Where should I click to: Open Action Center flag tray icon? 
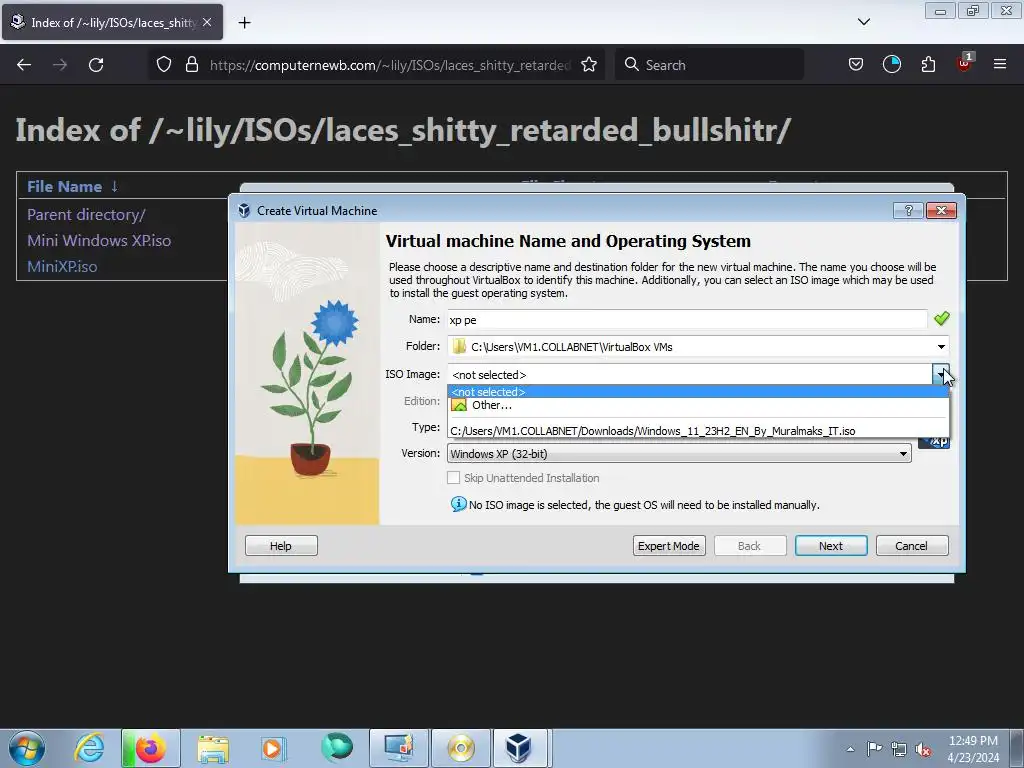pos(874,749)
